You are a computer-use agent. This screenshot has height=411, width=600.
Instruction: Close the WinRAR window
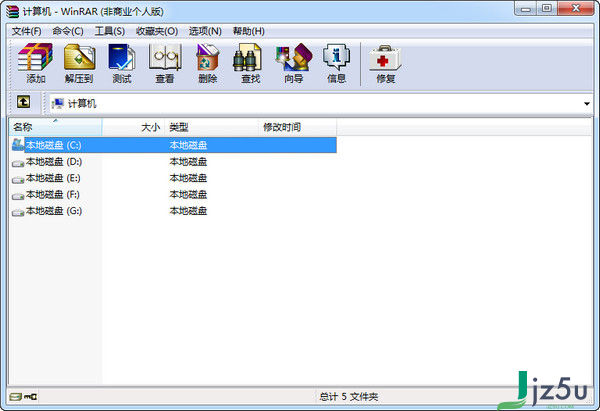tap(576, 8)
